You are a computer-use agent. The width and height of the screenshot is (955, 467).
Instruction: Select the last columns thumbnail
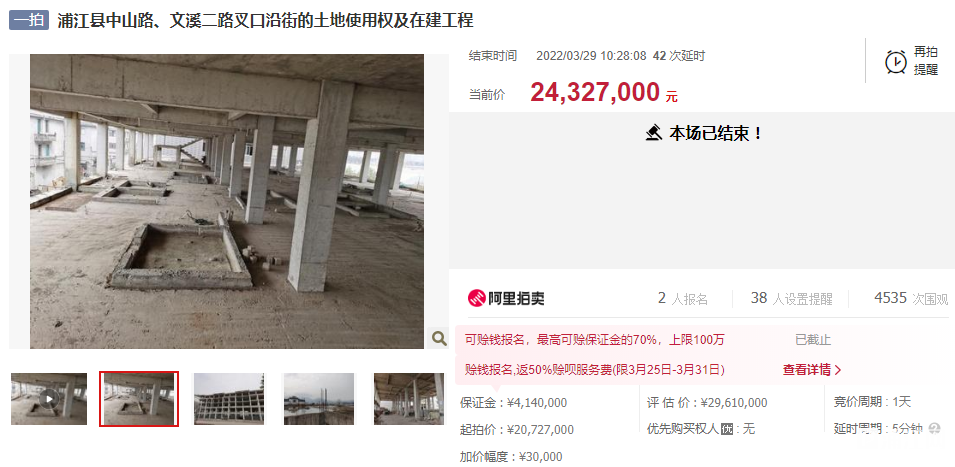(409, 399)
